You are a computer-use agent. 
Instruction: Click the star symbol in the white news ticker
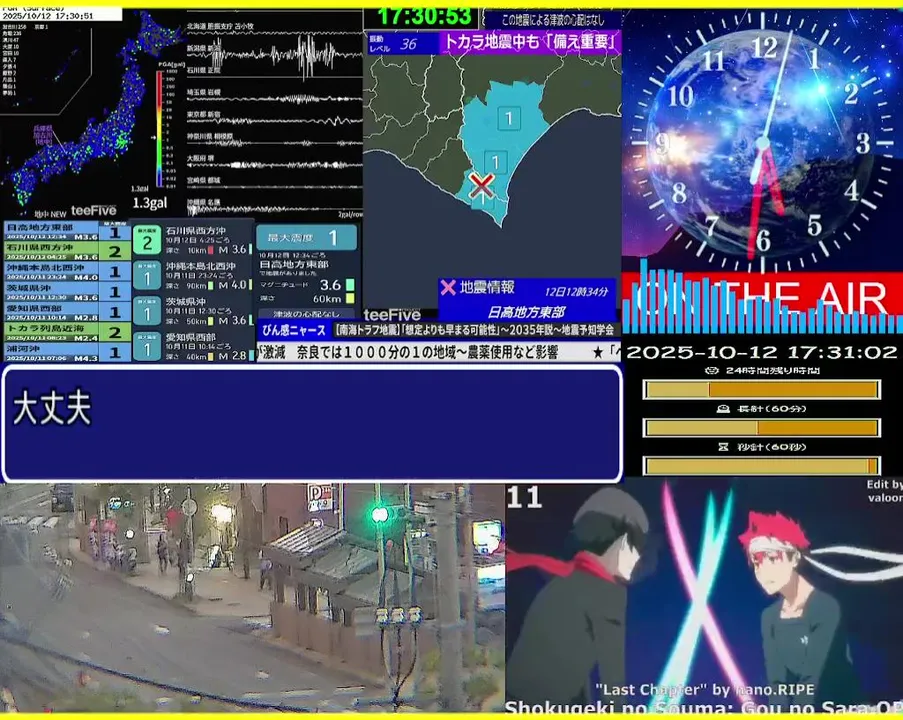click(598, 352)
